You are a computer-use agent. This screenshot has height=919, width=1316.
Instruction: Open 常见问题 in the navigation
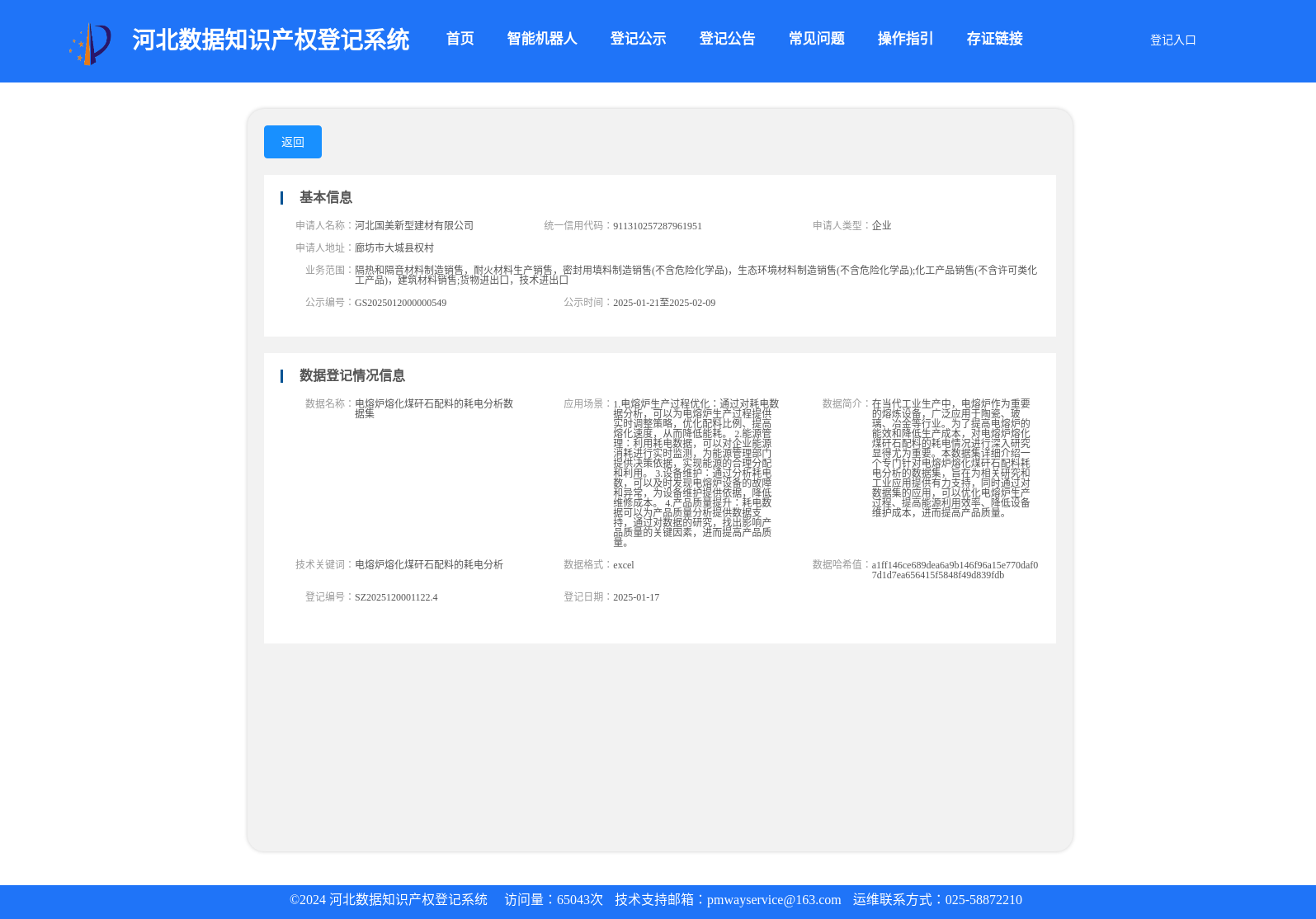[816, 39]
